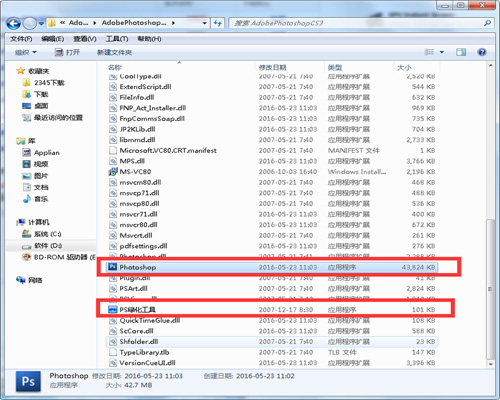Screen dimensions: 500x400
Task: Sort by 大小 column header
Action: click(x=404, y=67)
